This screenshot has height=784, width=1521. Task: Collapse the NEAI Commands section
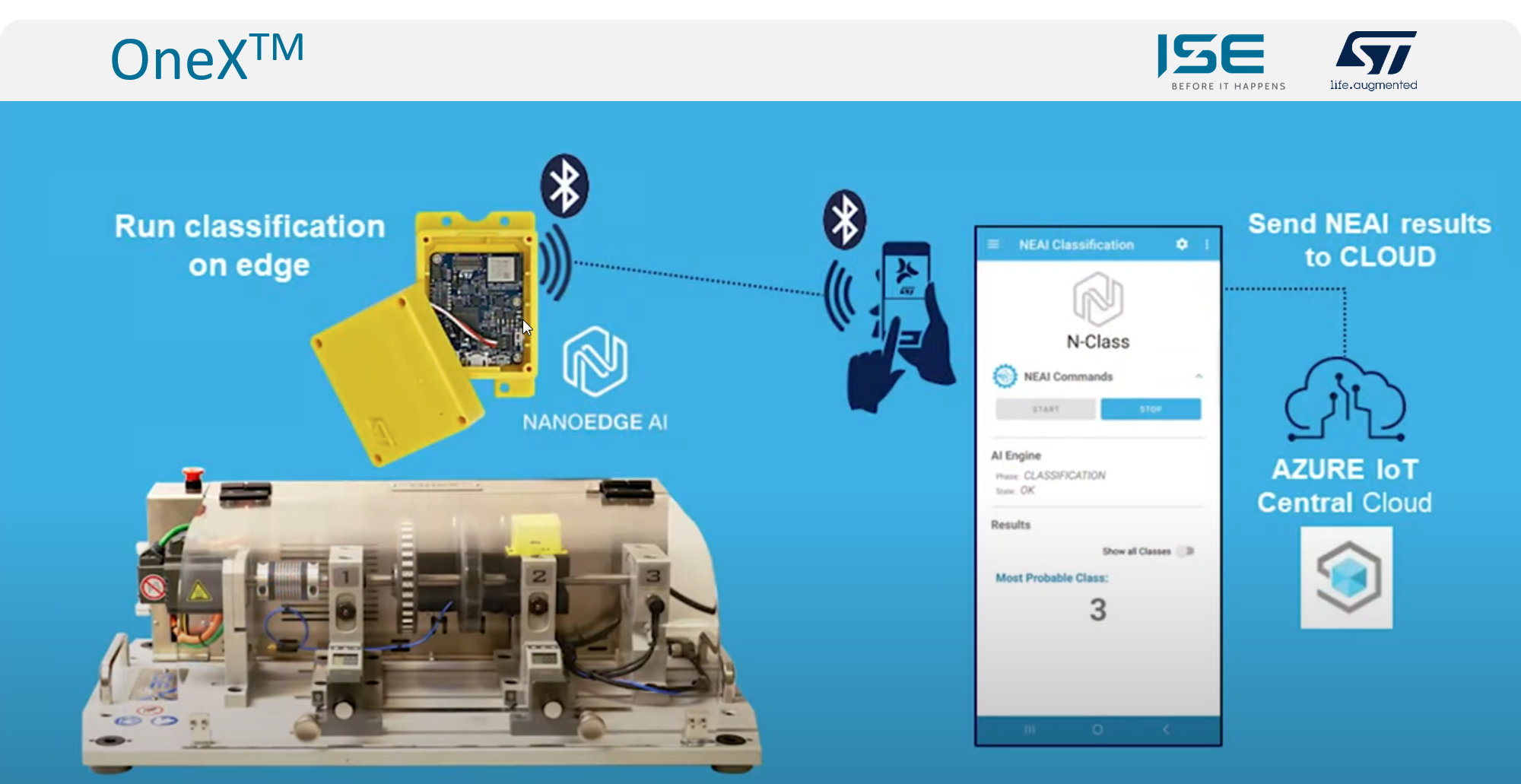click(1199, 376)
